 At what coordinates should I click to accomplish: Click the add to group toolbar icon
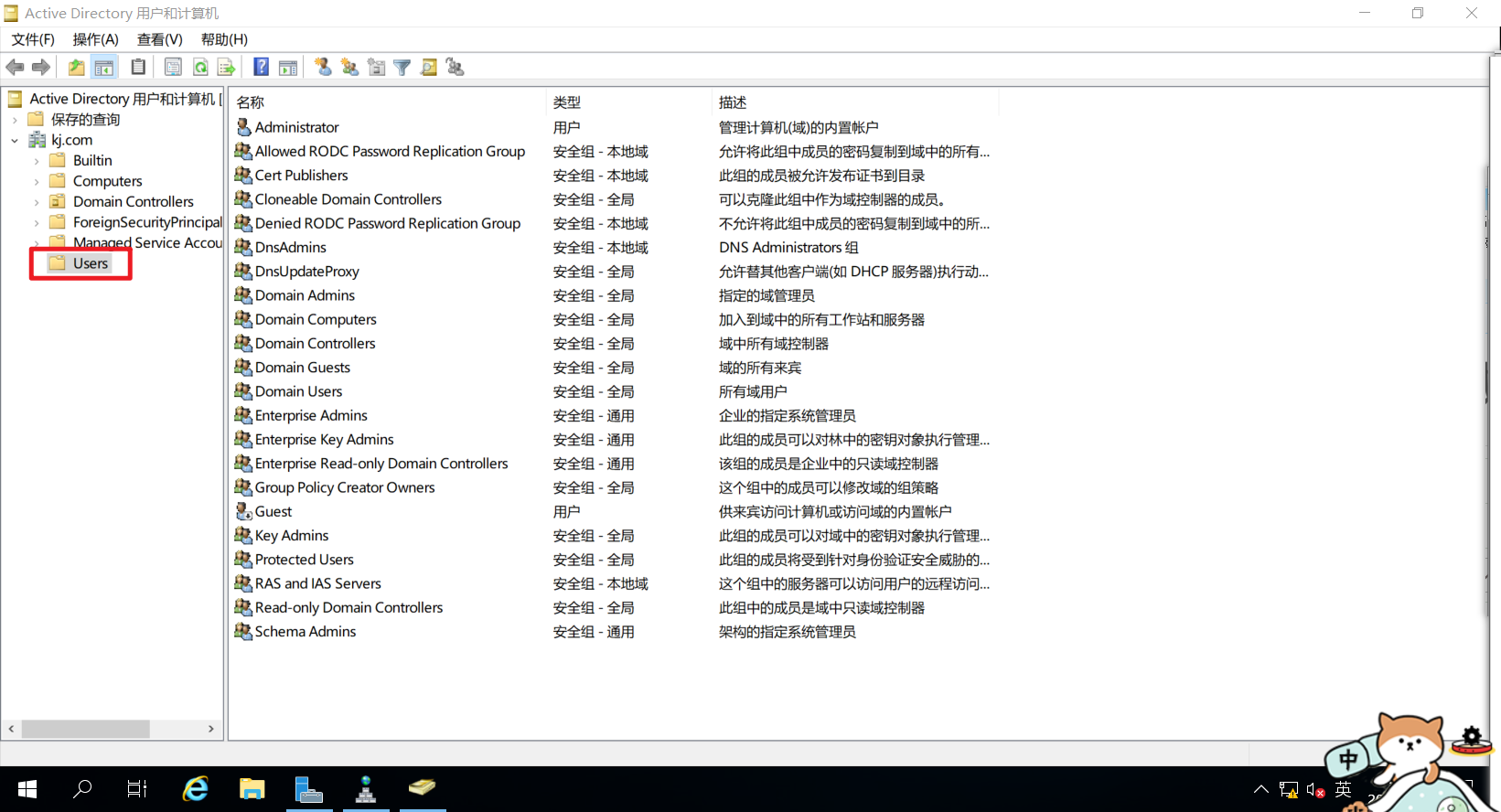pyautogui.click(x=456, y=67)
